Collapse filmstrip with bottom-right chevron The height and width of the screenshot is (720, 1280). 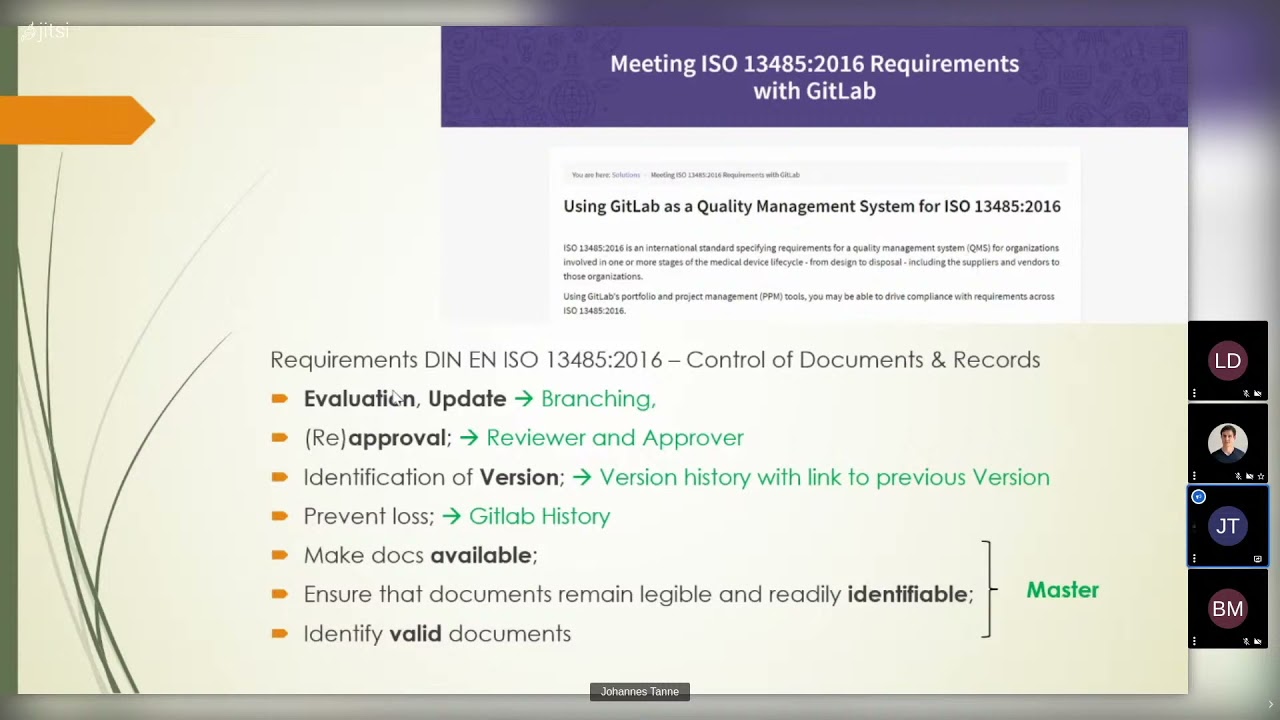pyautogui.click(x=1270, y=705)
